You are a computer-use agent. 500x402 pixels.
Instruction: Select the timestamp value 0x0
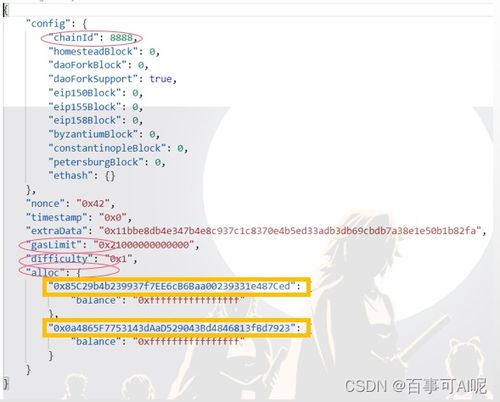[113, 218]
